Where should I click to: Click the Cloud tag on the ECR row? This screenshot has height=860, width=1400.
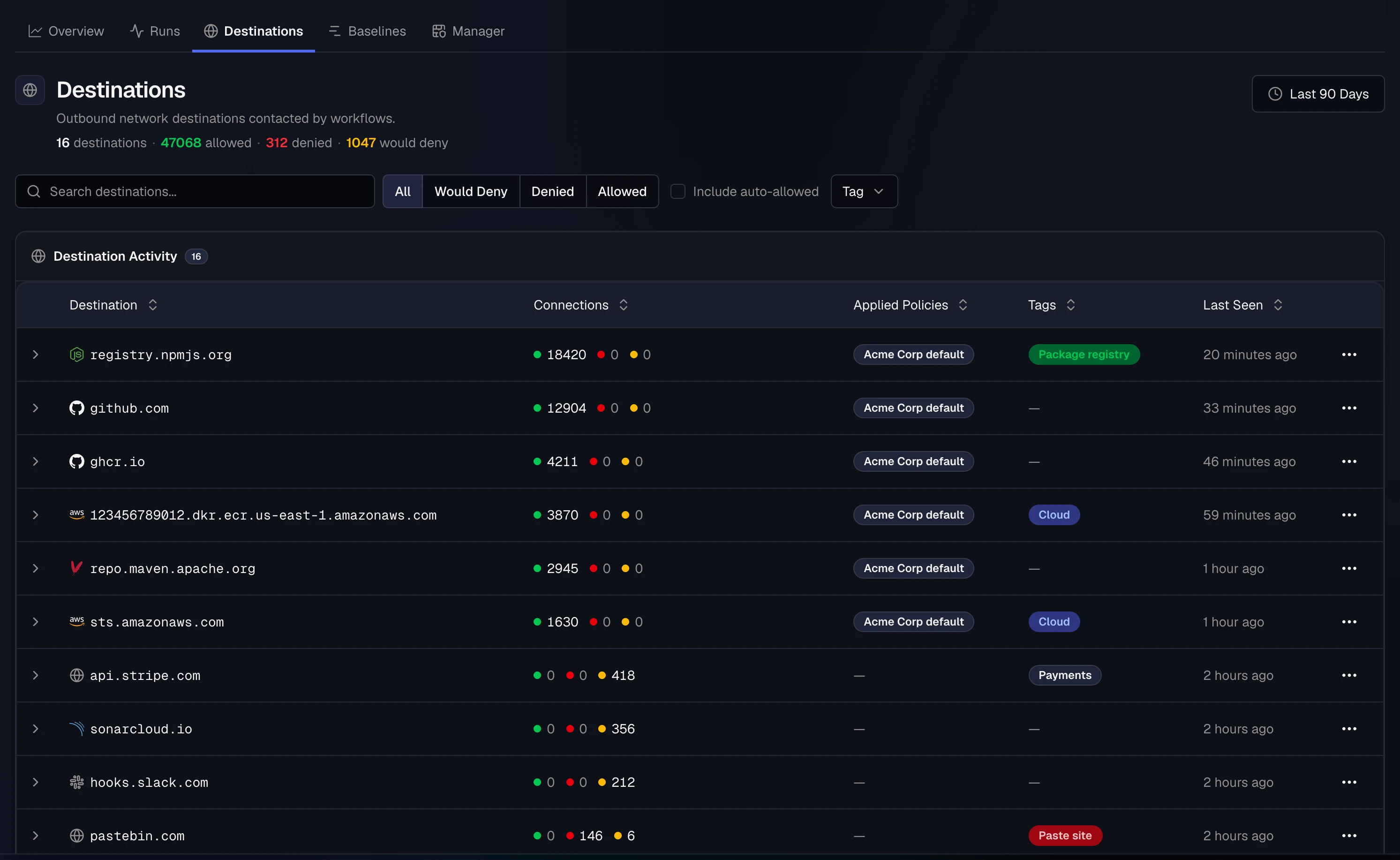coord(1054,515)
